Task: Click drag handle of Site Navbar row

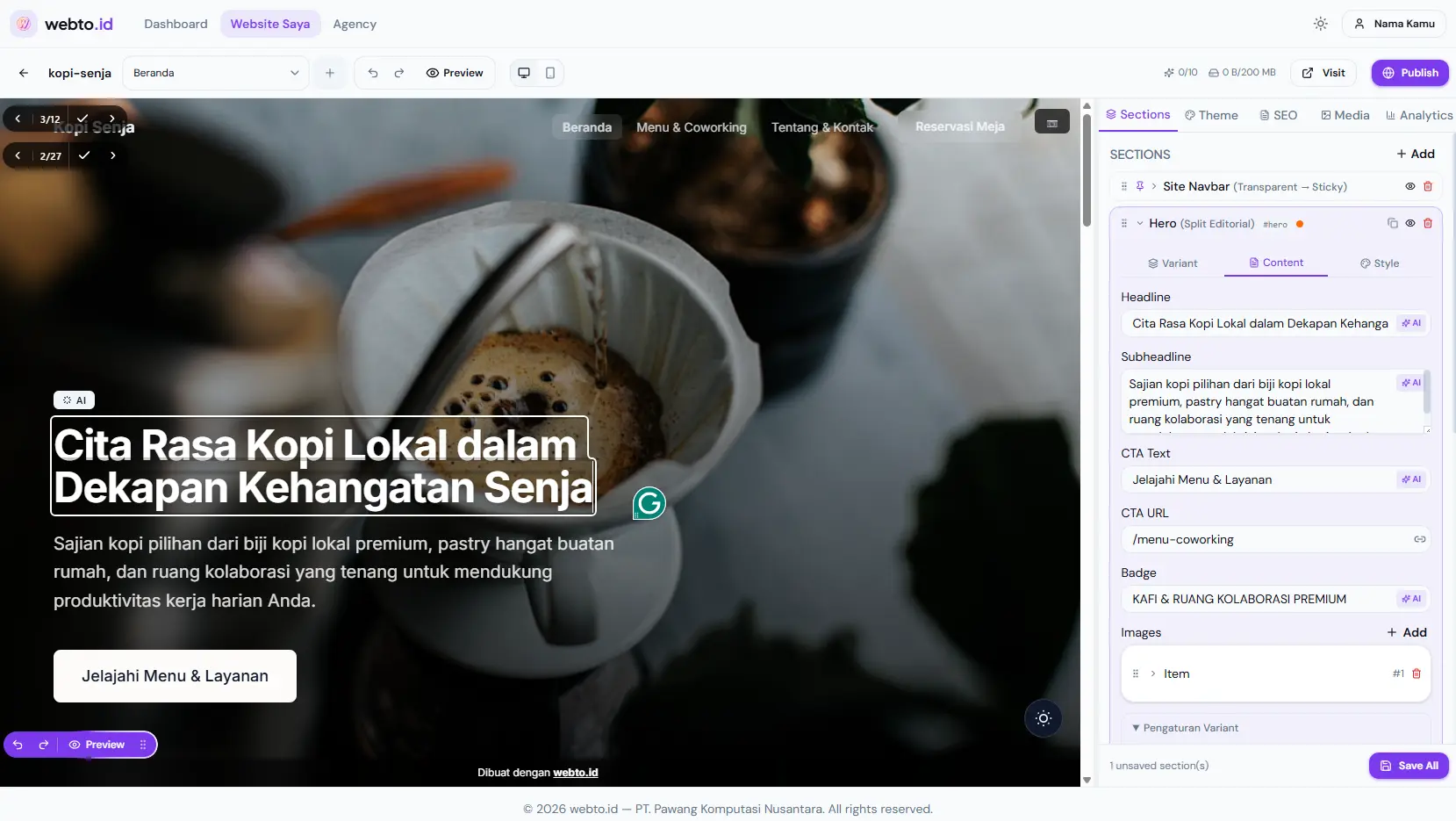Action: [x=1124, y=186]
